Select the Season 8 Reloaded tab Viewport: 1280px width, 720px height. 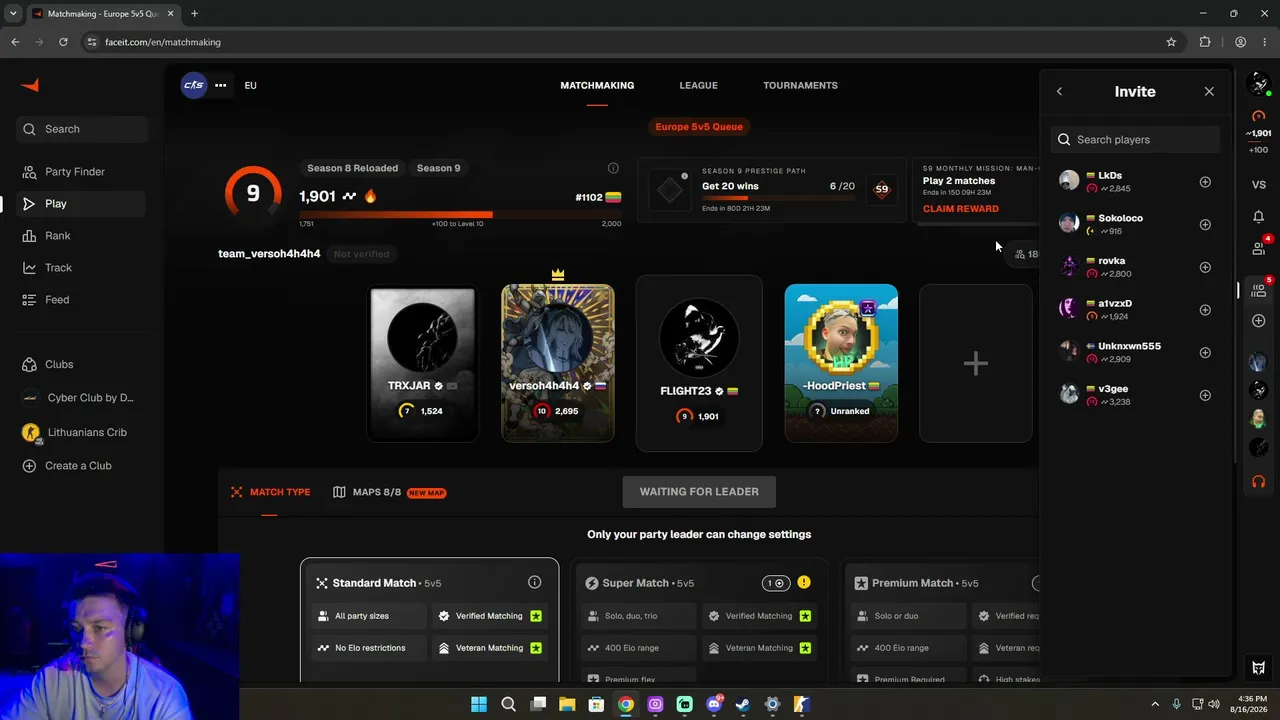(352, 168)
